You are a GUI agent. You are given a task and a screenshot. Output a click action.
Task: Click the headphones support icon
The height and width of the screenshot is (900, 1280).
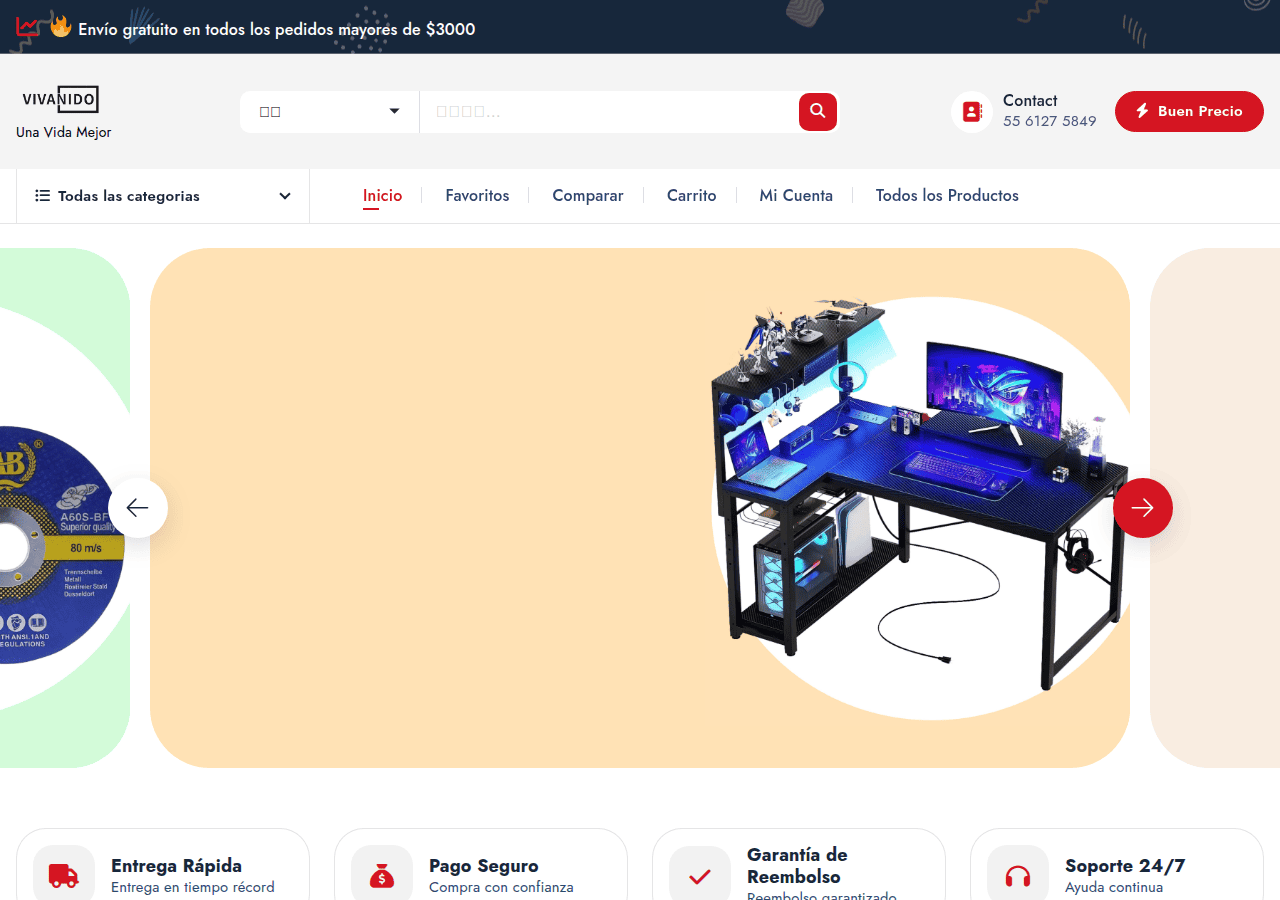[1018, 877]
